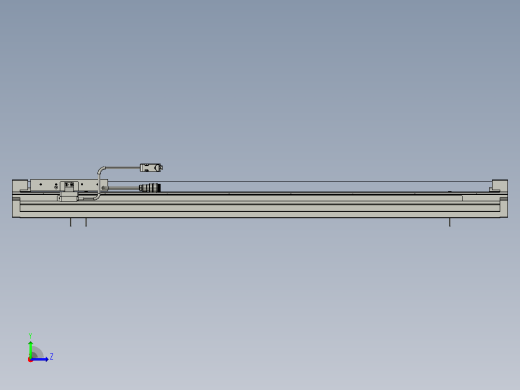Viewport: 520px width, 390px height.
Task: Select the dark ribbed cylindrical connector
Action: [x=150, y=188]
